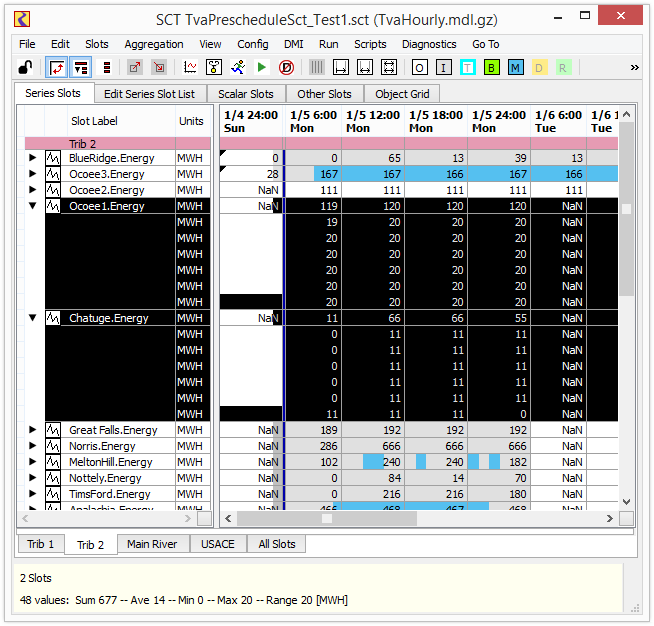Viewport: 654px width, 626px height.
Task: Open the Diagnostics menu
Action: (429, 44)
